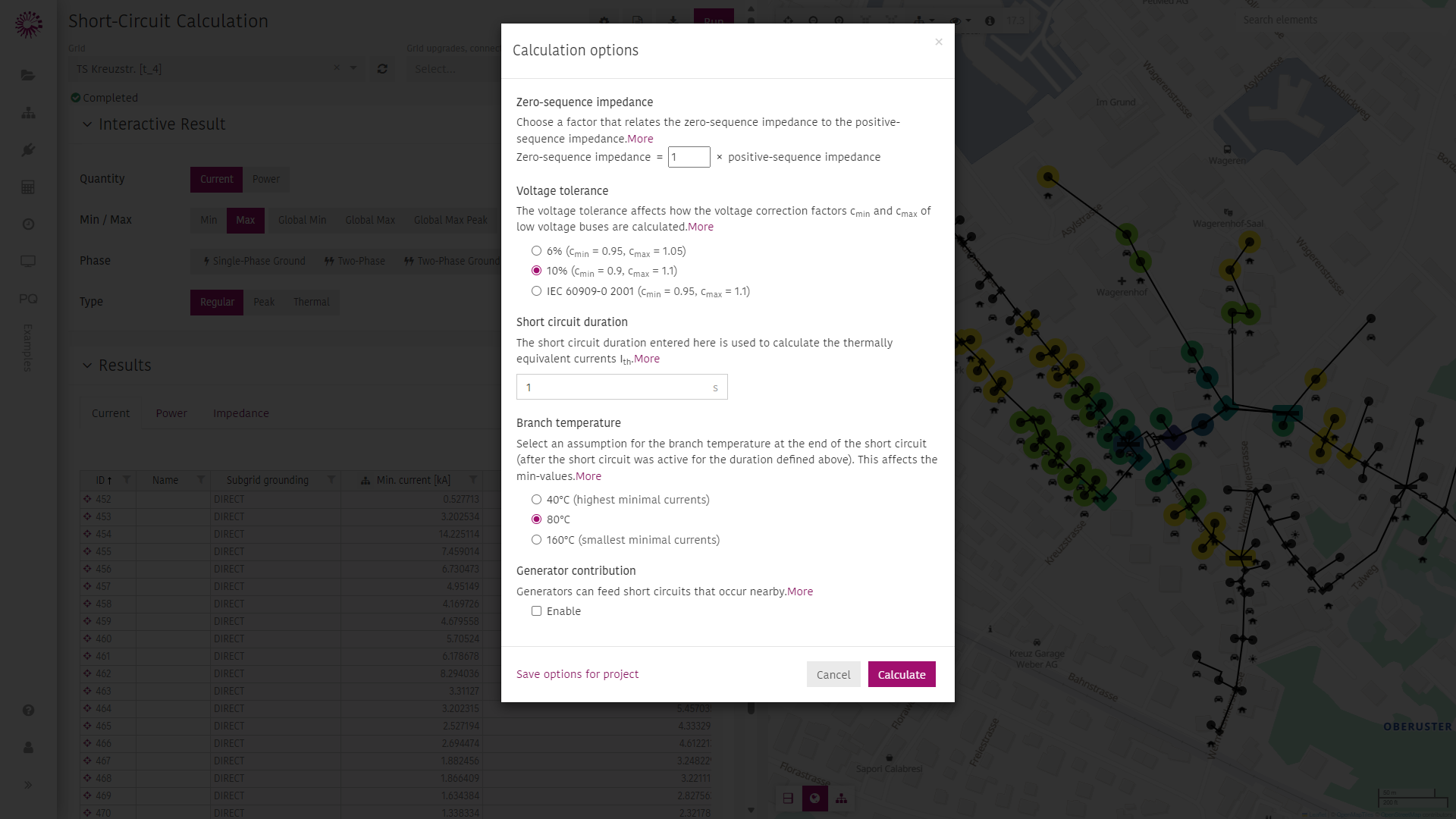Open the map info icon
This screenshot has height=819, width=1456.
pos(990,21)
